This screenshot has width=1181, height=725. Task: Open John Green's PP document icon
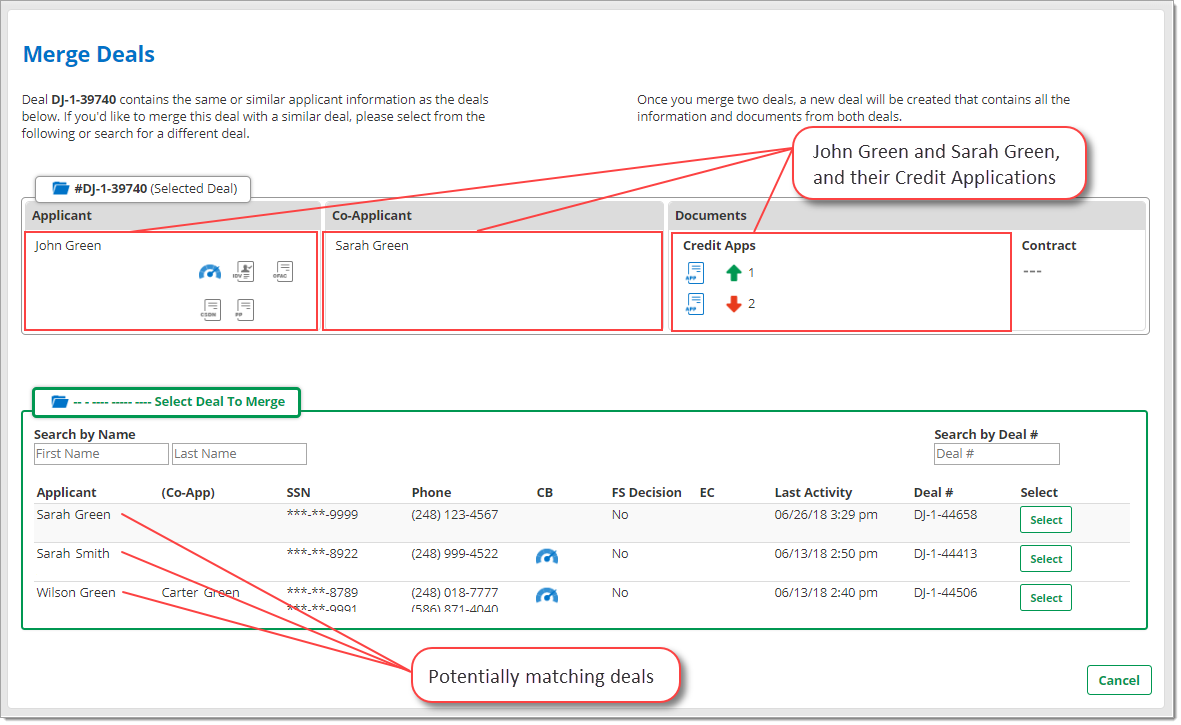[244, 309]
